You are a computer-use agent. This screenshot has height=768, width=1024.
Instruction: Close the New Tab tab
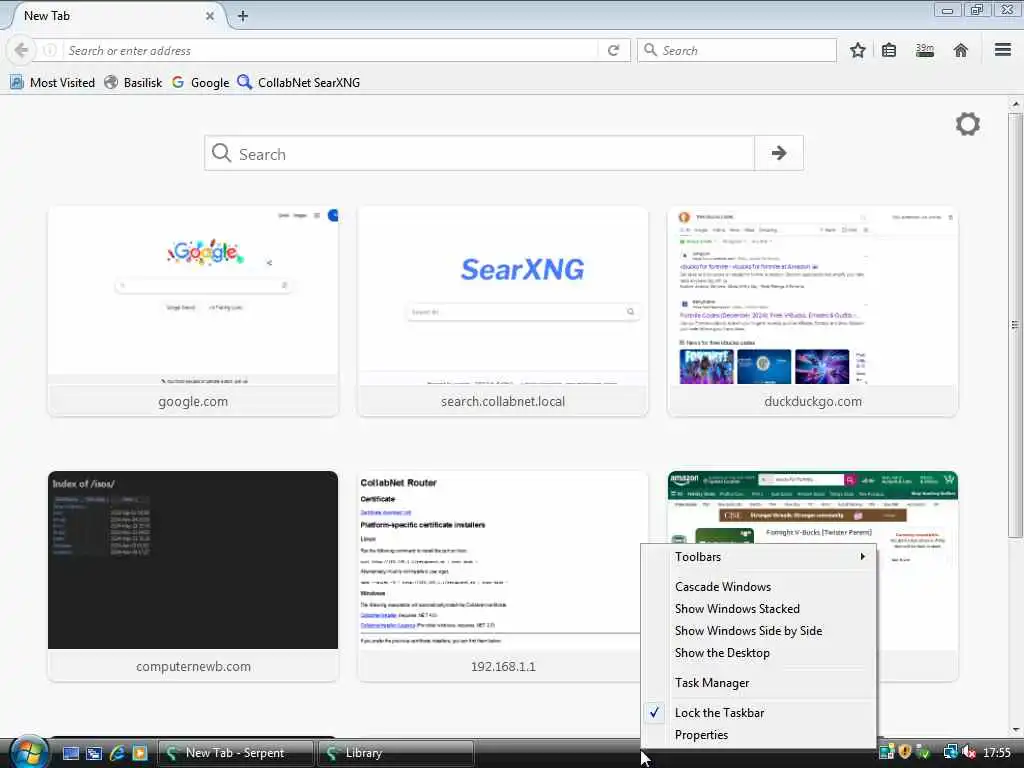[x=210, y=16]
